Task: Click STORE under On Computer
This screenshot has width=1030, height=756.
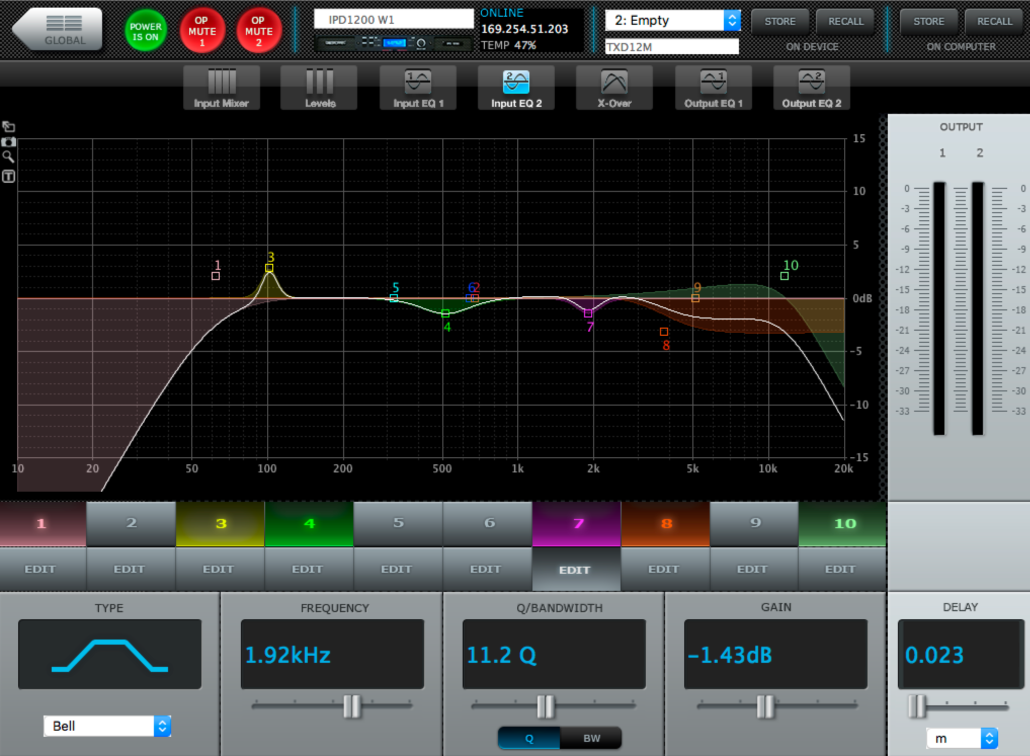Action: click(929, 22)
